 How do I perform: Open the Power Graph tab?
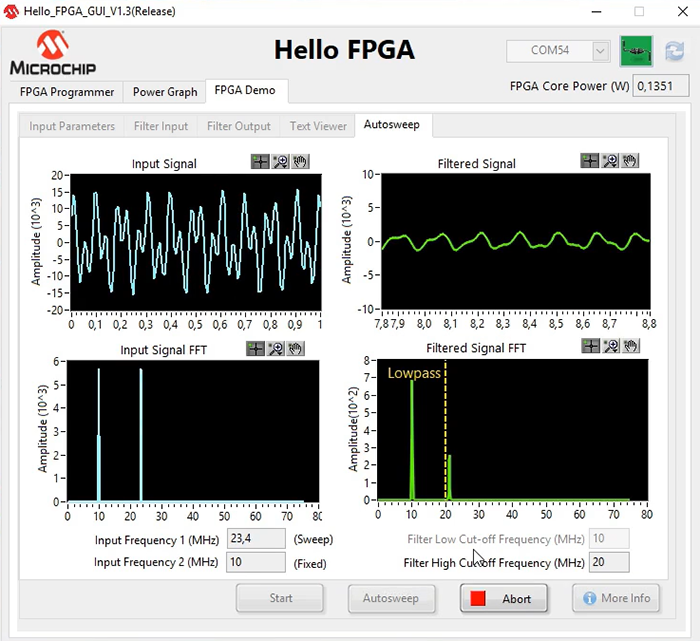click(x=165, y=92)
